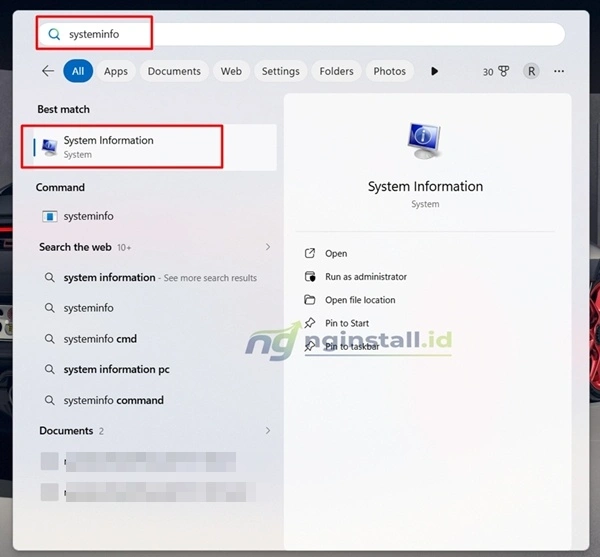Expand the Search the web section chevron
Screen dimensions: 600x557
[268, 247]
